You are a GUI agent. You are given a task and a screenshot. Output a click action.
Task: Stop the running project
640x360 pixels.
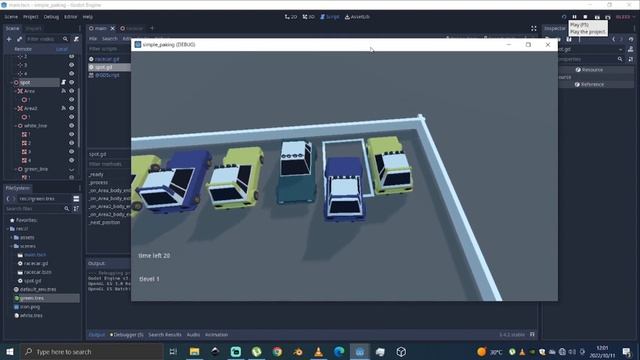pos(585,17)
